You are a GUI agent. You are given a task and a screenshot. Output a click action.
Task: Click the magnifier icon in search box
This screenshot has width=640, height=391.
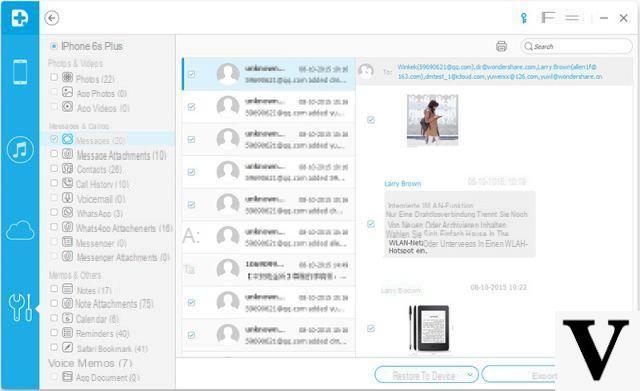pos(529,46)
